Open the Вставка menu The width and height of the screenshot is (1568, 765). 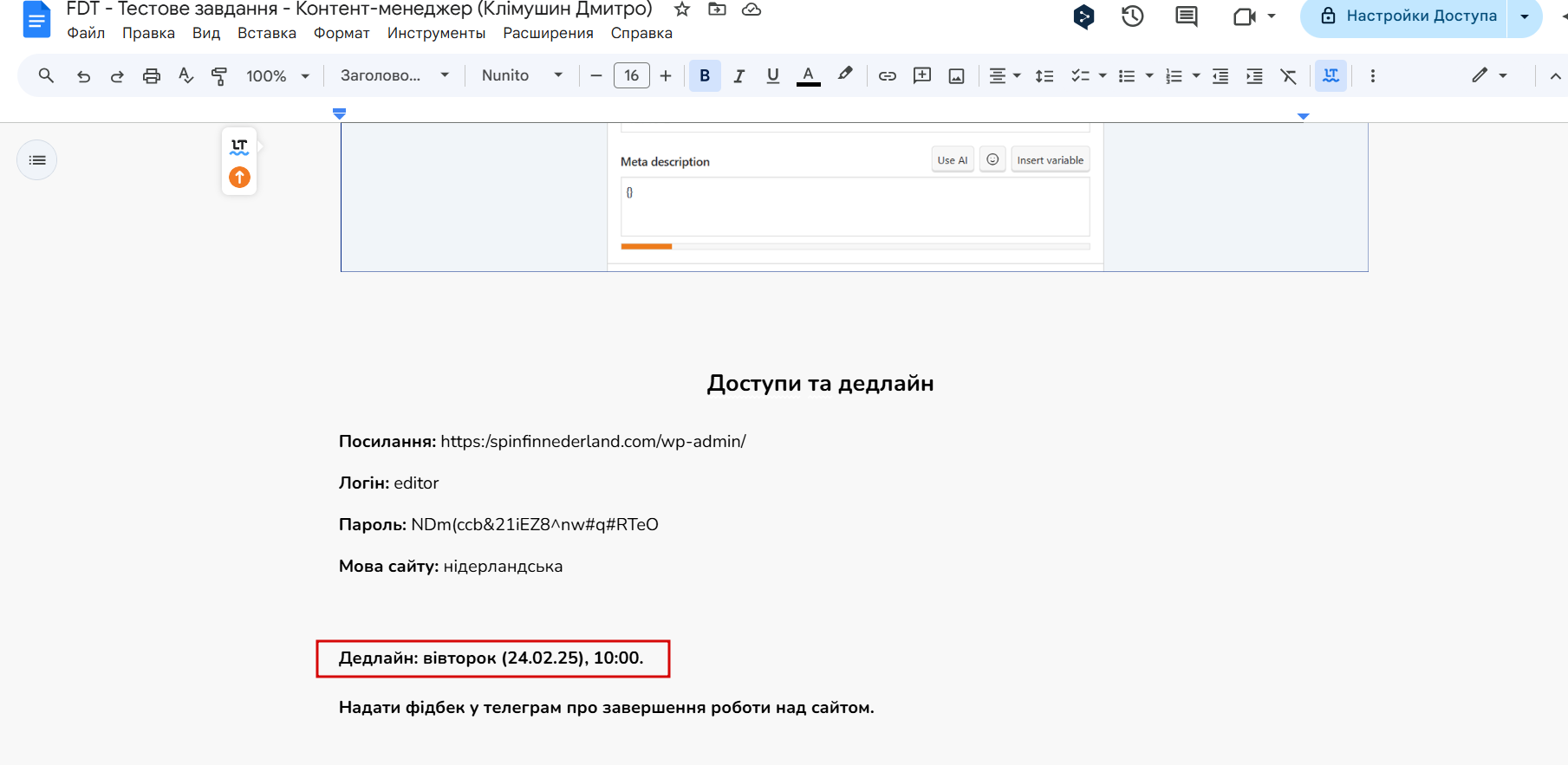pos(267,33)
